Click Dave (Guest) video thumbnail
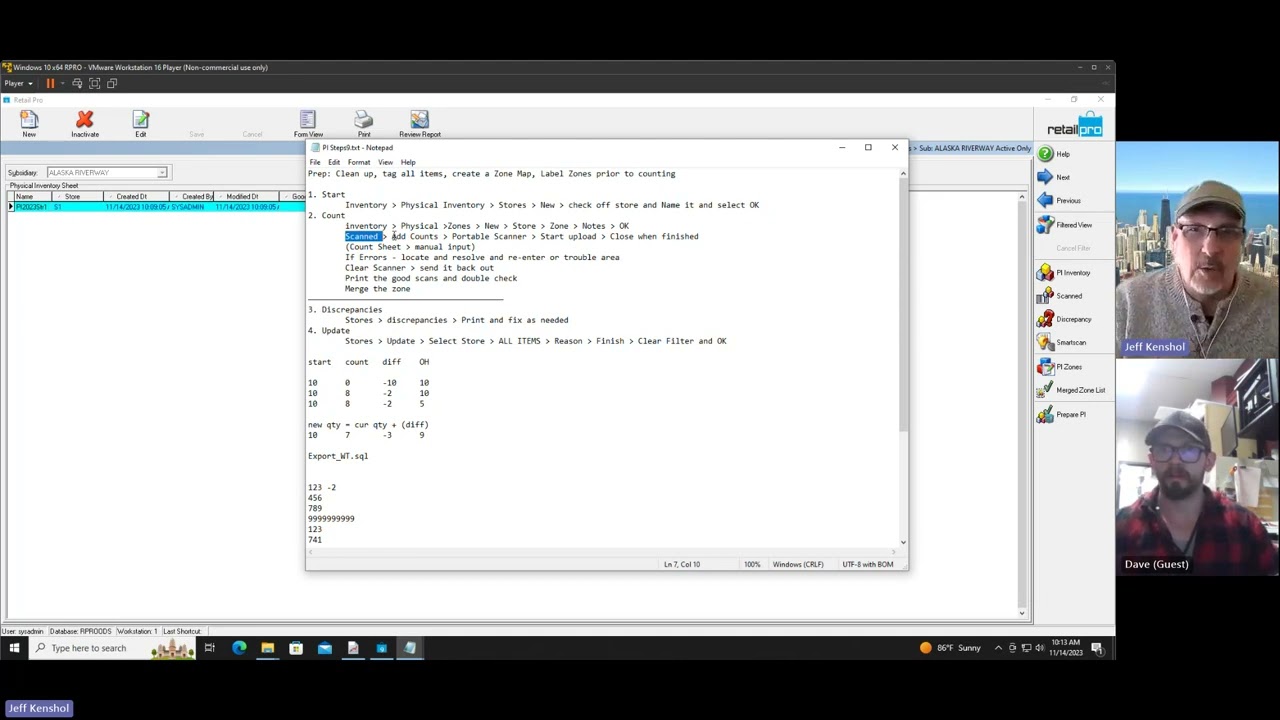The image size is (1280, 720). coord(1197,466)
